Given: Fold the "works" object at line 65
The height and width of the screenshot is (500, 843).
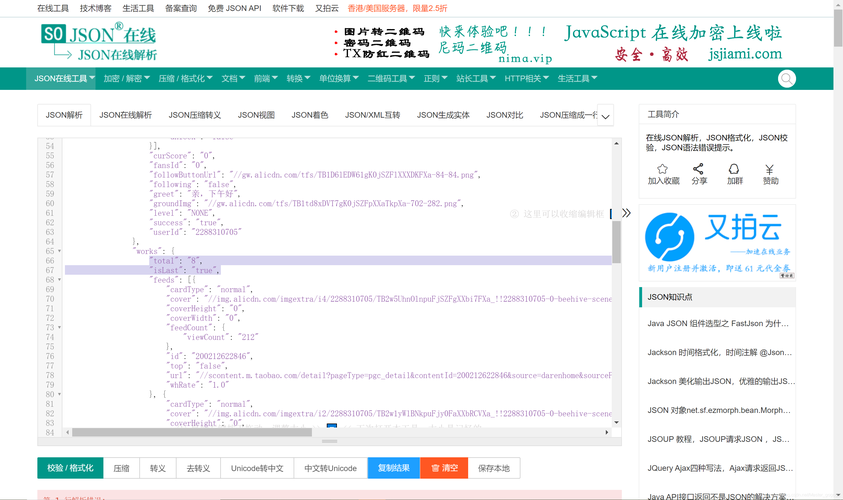Looking at the screenshot, I should click(x=59, y=251).
